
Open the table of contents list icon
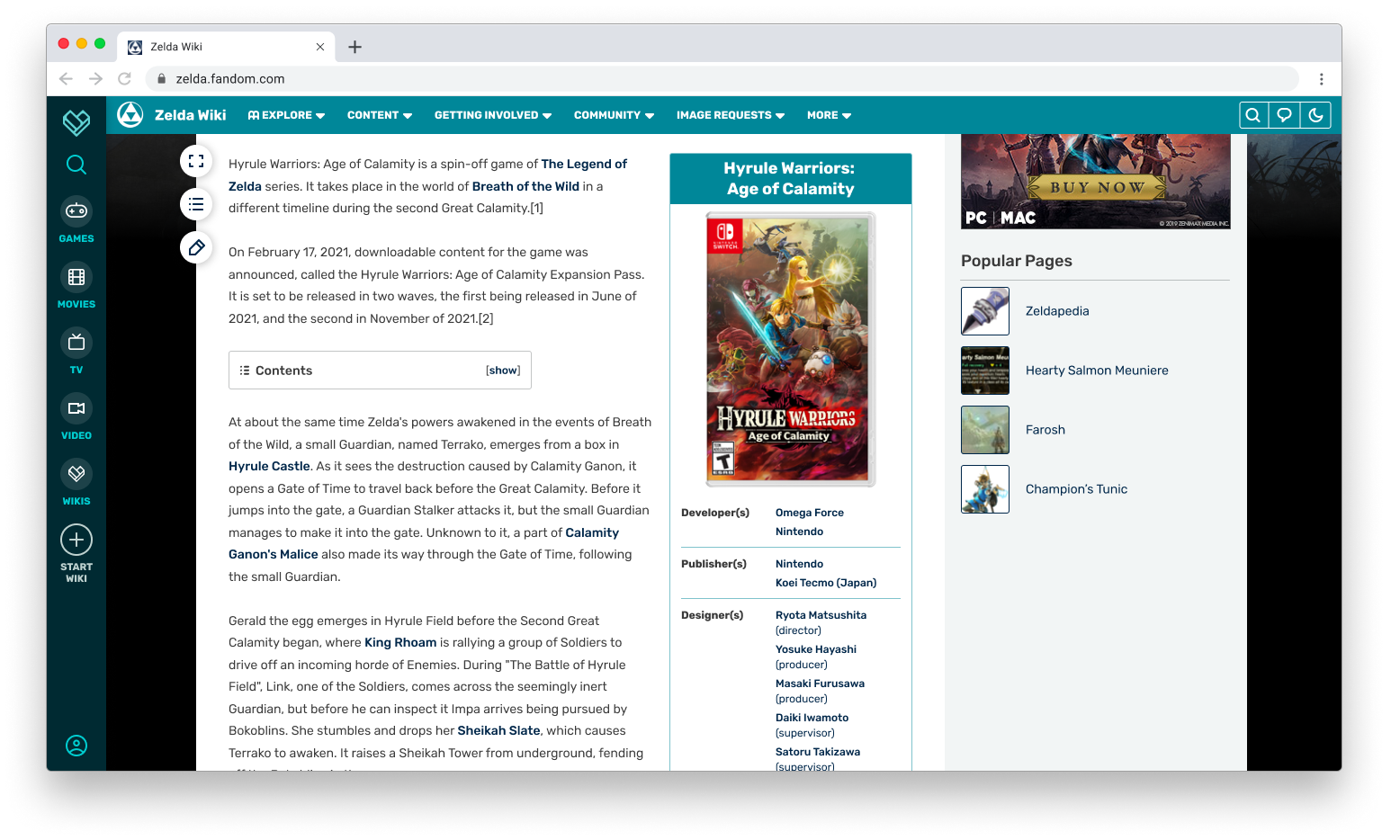click(x=196, y=204)
